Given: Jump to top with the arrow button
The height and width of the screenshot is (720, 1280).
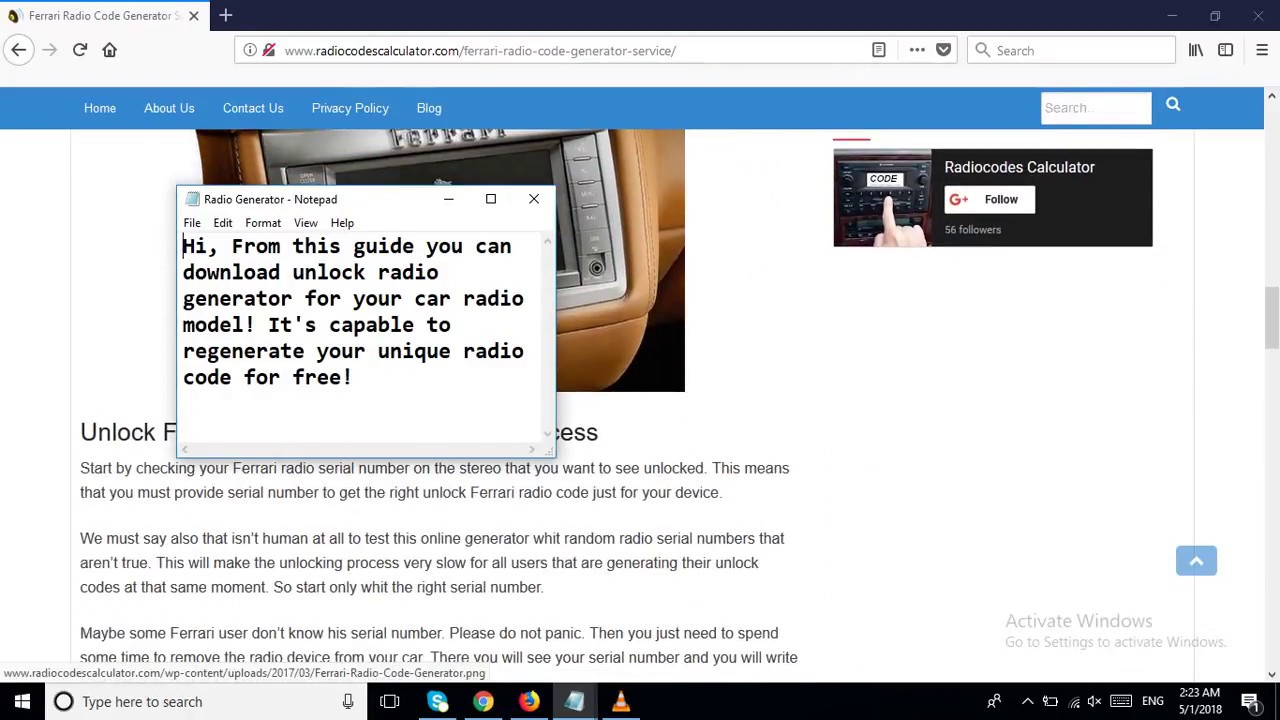Looking at the screenshot, I should pyautogui.click(x=1196, y=561).
